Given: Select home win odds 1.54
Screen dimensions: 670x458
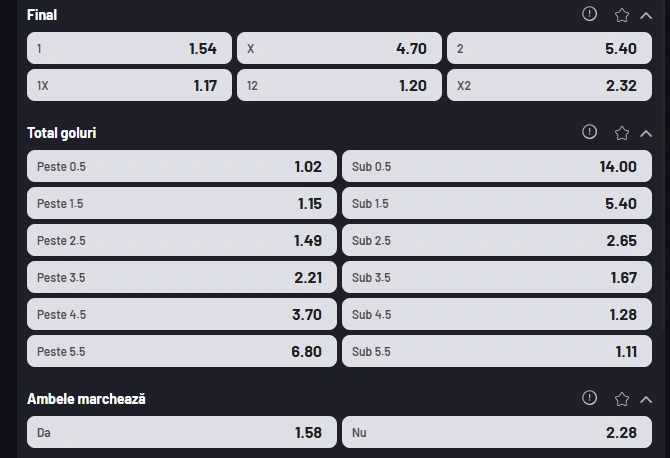Looking at the screenshot, I should (129, 48).
